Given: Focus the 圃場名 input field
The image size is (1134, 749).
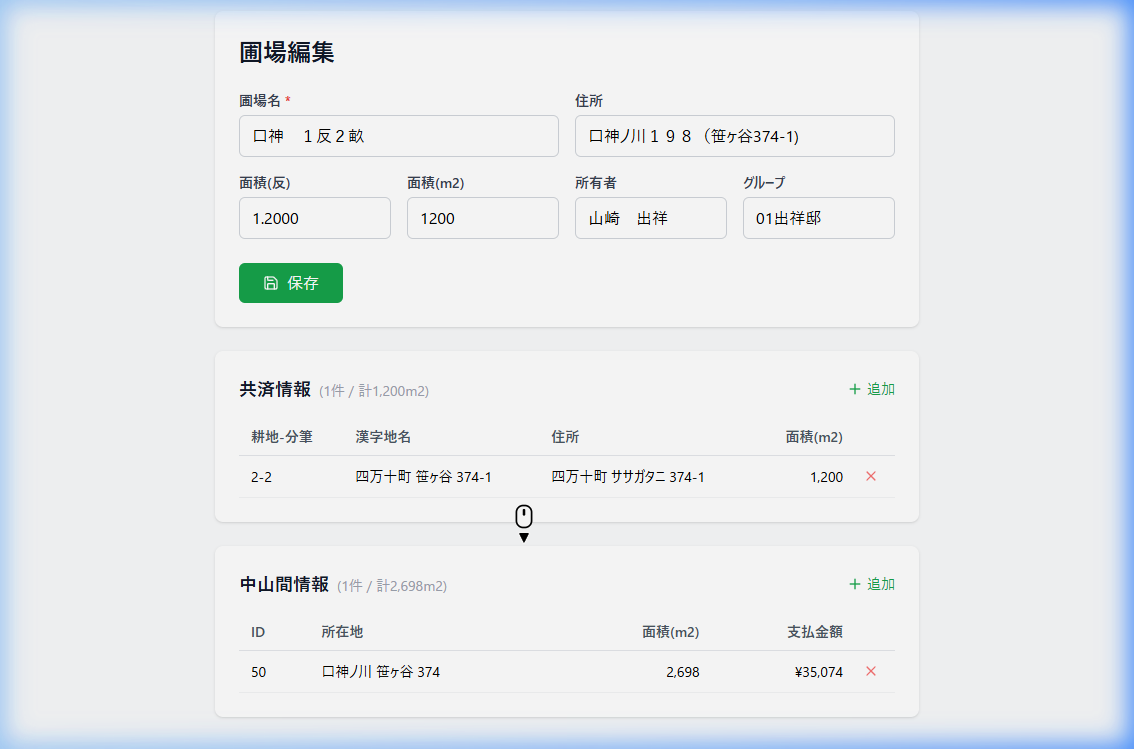Looking at the screenshot, I should [398, 136].
